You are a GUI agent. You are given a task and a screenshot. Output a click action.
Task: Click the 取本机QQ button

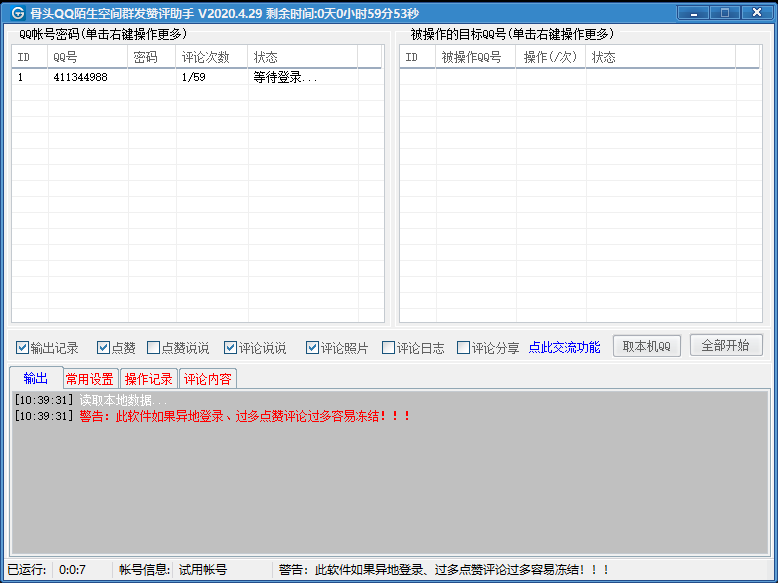pos(647,346)
